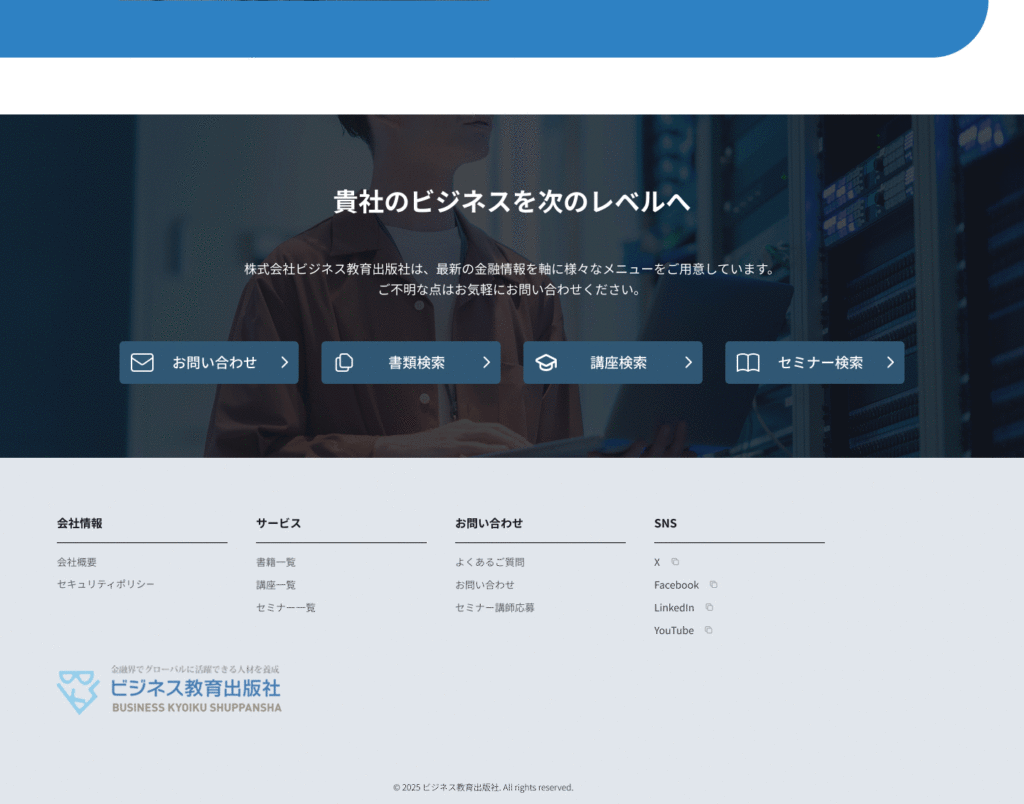Open よくあるご質問 page link
Image resolution: width=1024 pixels, height=804 pixels.
pyautogui.click(x=490, y=562)
